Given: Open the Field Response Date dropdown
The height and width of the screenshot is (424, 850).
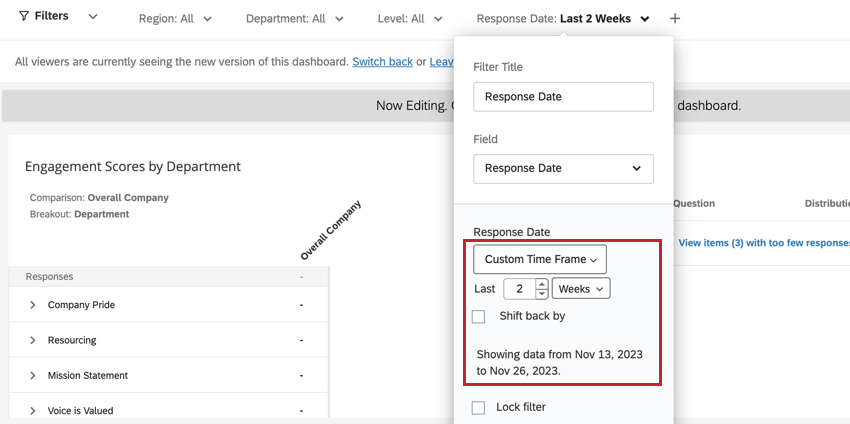Looking at the screenshot, I should tap(563, 168).
